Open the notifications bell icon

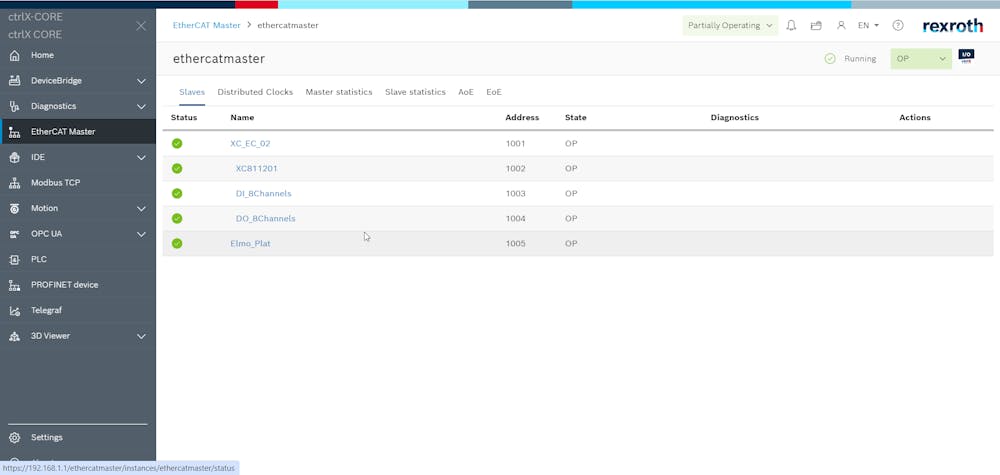point(791,25)
